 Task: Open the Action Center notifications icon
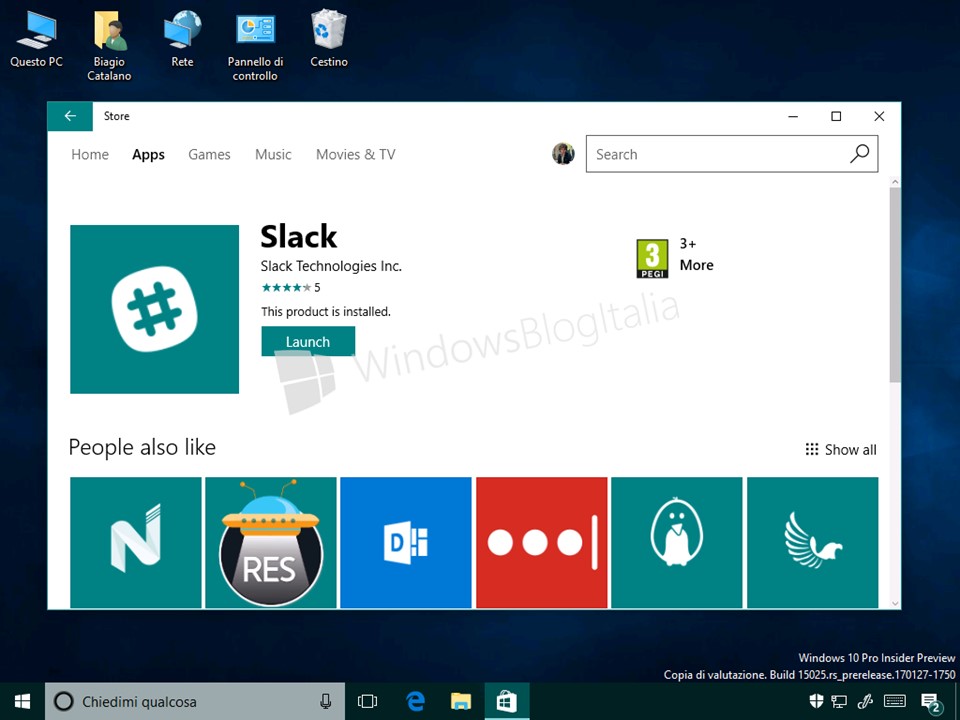931,702
